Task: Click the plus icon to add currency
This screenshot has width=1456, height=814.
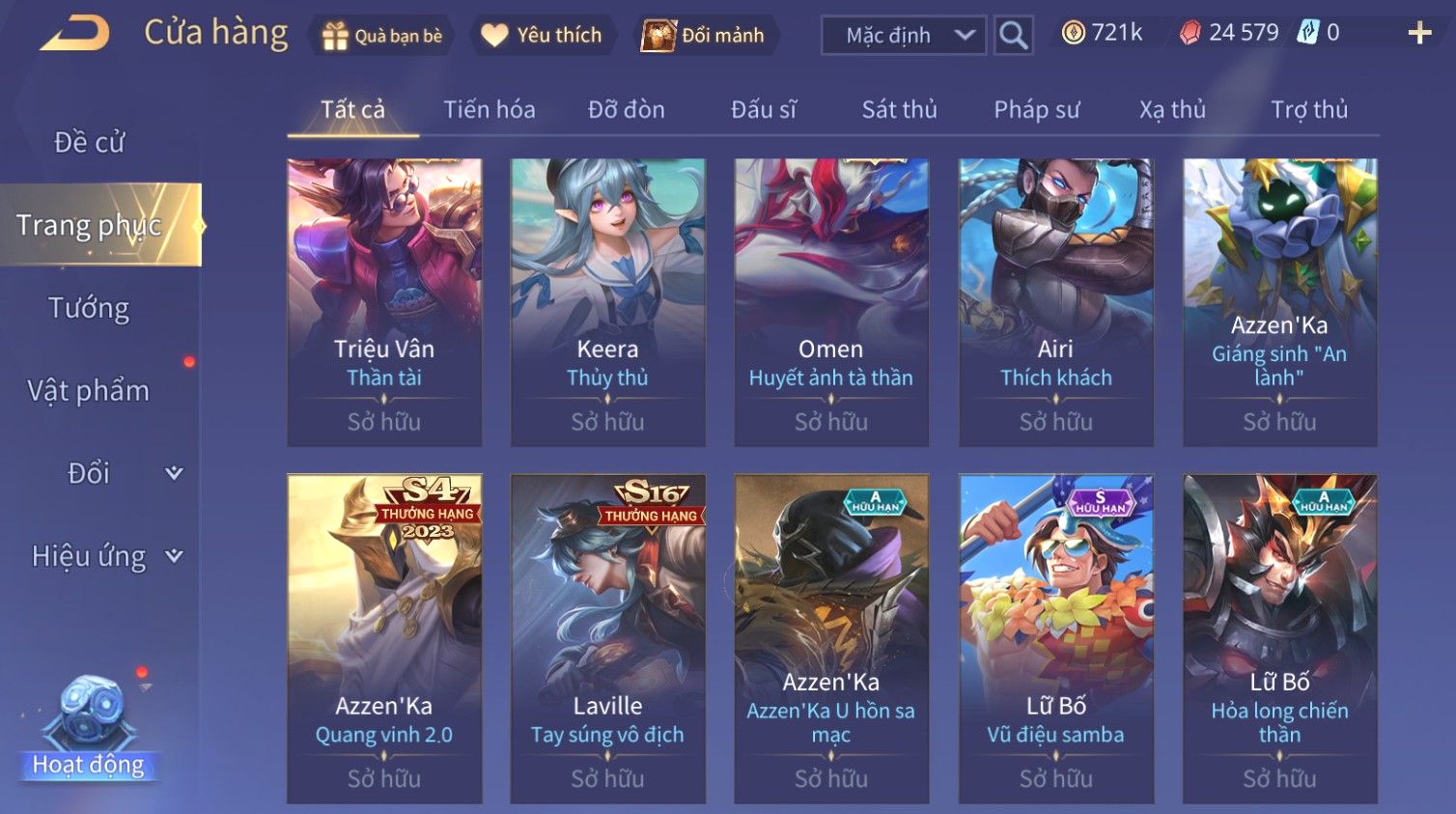Action: pyautogui.click(x=1419, y=34)
